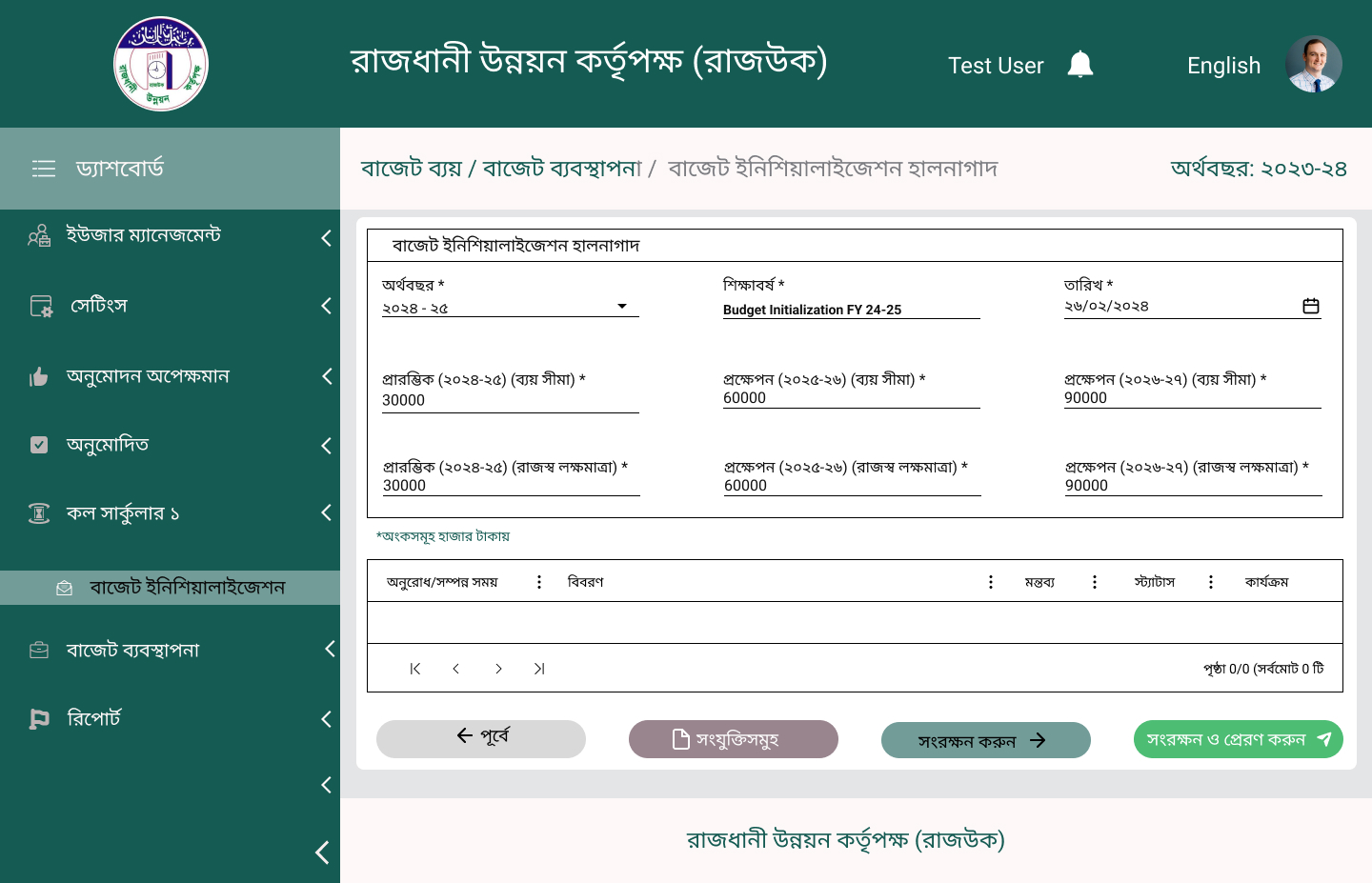
Task: Open the notification bell
Action: pos(1079,65)
